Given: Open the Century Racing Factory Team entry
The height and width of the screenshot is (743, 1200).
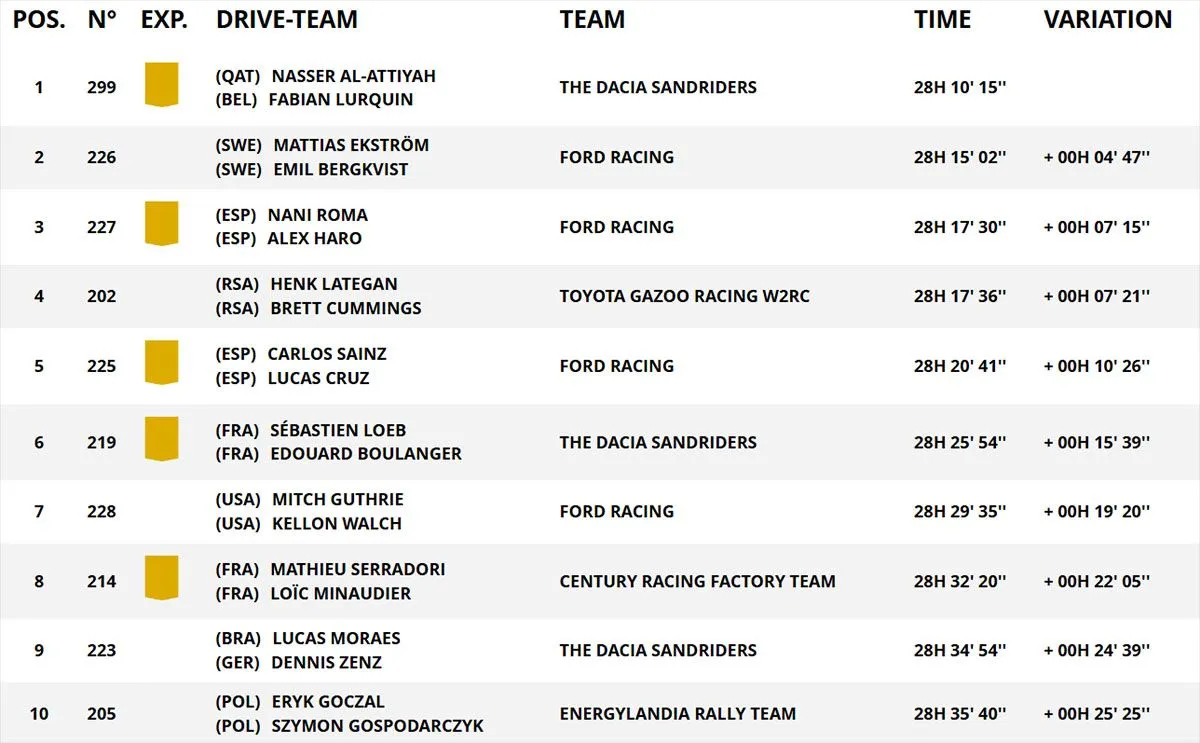Looking at the screenshot, I should (697, 581).
